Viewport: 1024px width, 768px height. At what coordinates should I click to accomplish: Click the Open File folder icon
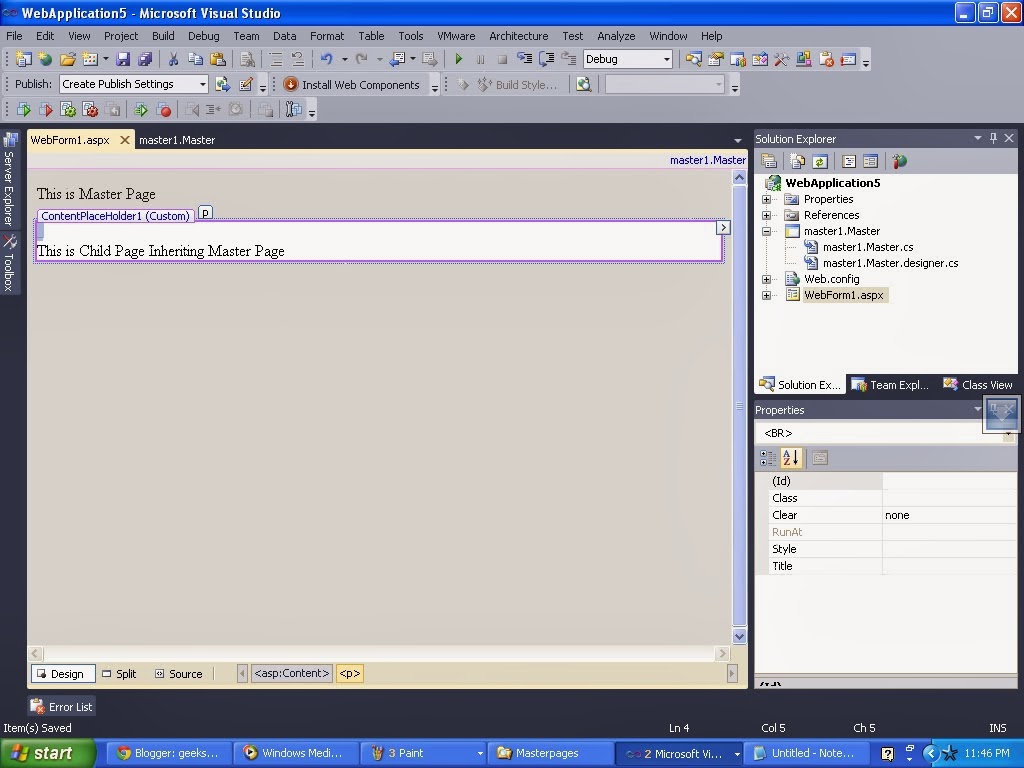pyautogui.click(x=67, y=59)
